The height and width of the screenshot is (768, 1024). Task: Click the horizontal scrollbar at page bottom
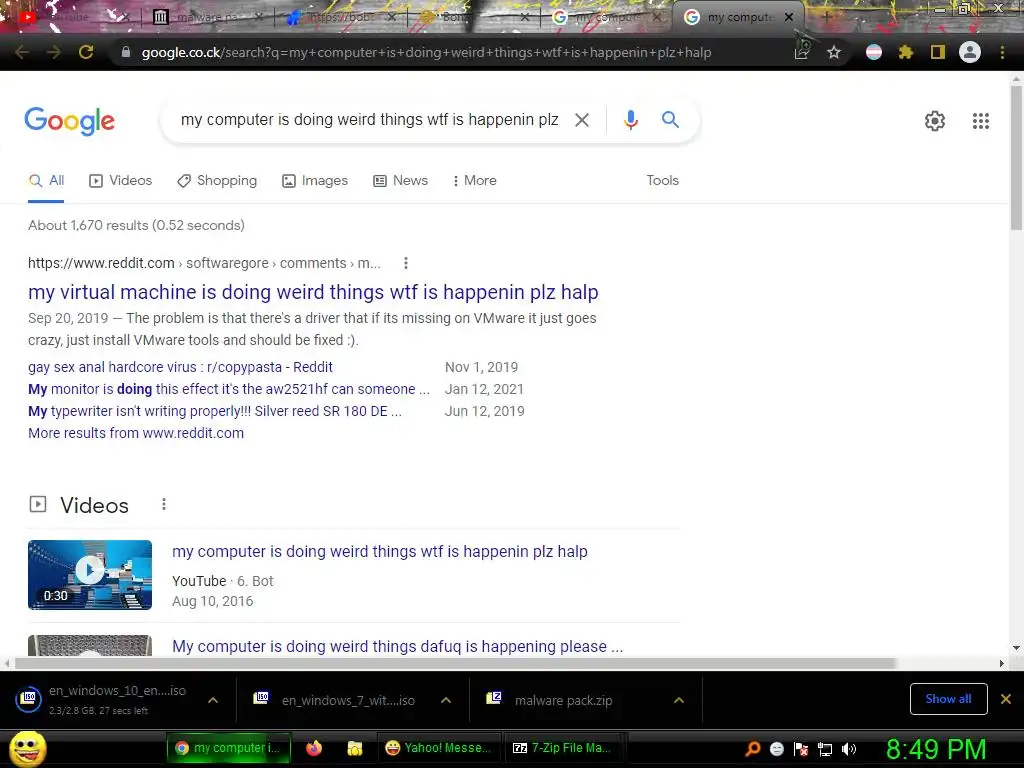pos(455,663)
